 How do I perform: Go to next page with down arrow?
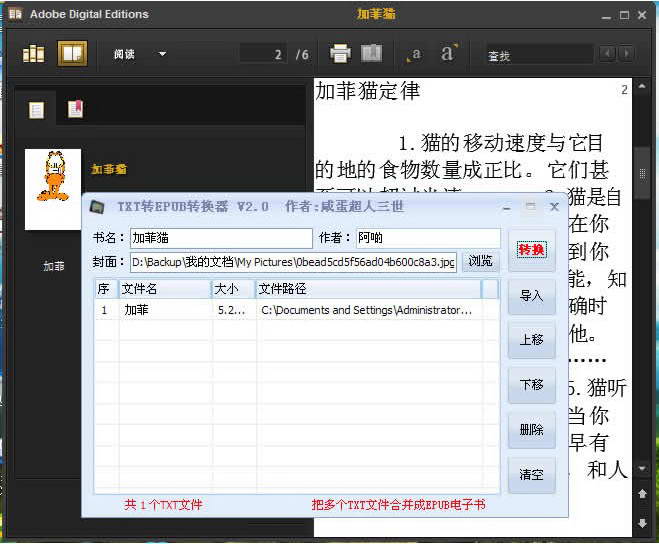(642, 523)
